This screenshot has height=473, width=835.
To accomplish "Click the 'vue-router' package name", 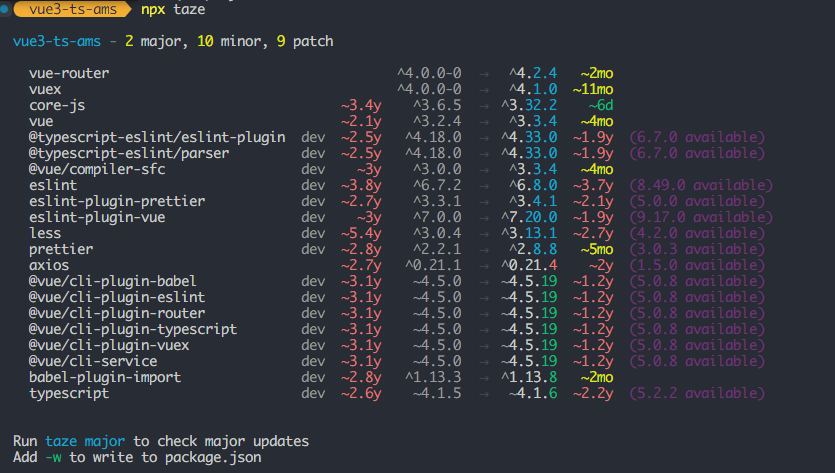I will (69, 73).
